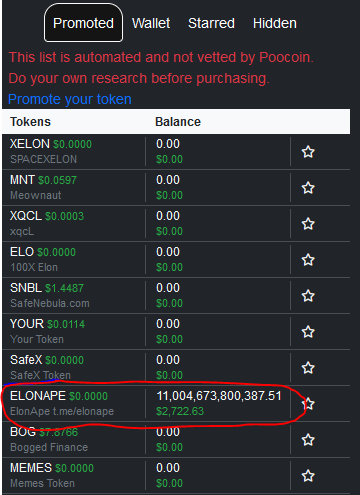Click the ELONAPE balance 11,004,673,800,387.51
Image resolution: width=360 pixels, height=495 pixels.
click(x=219, y=396)
